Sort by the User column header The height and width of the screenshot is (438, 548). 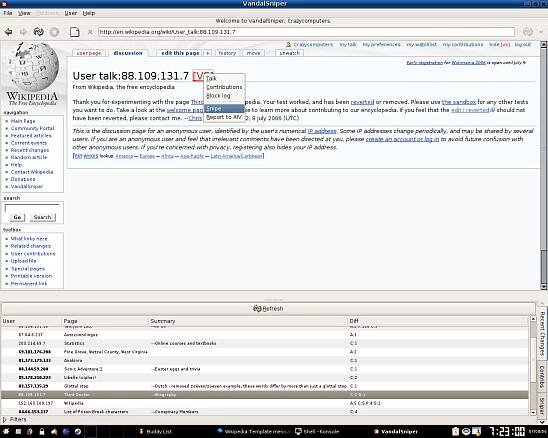(31, 321)
